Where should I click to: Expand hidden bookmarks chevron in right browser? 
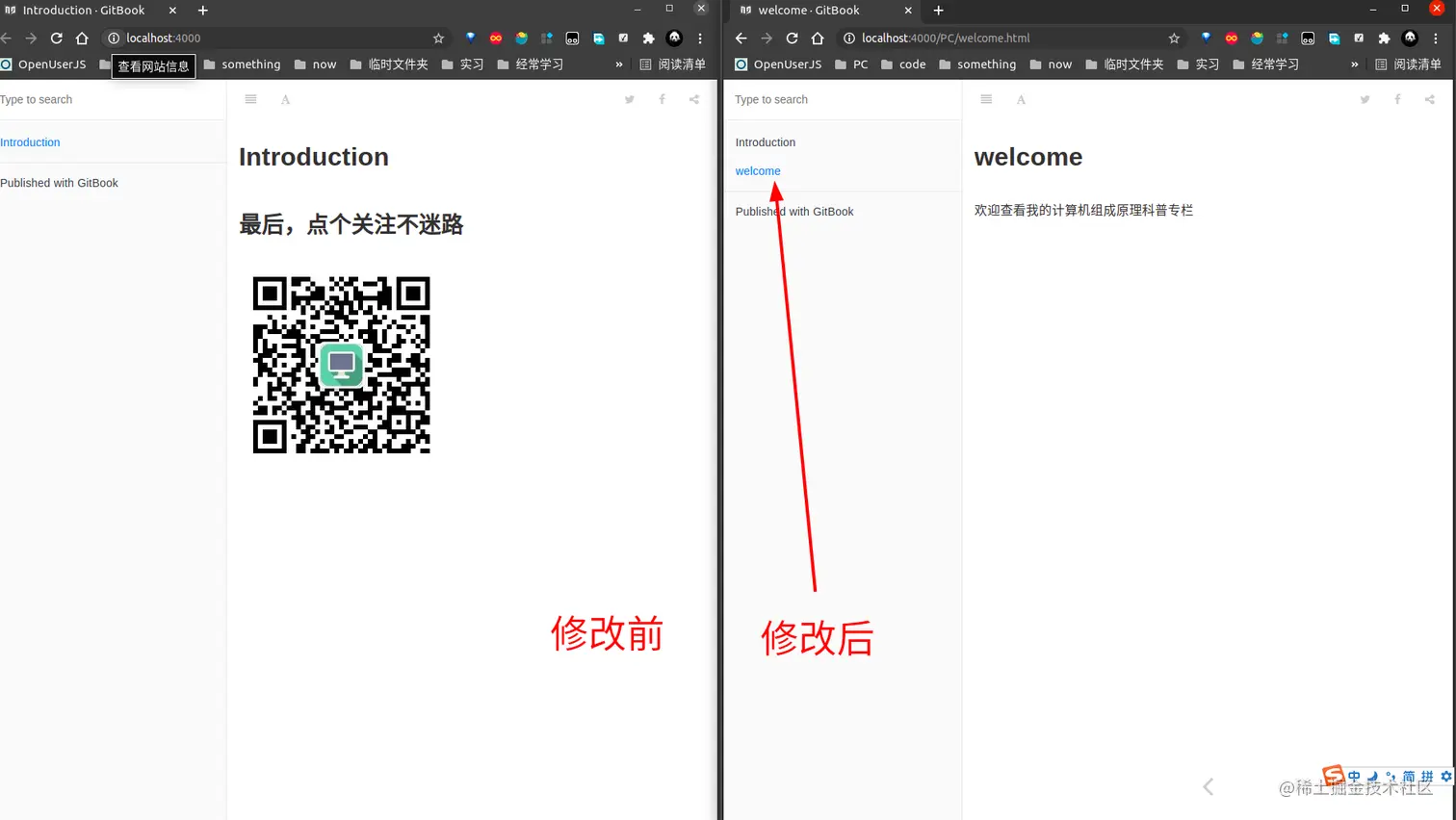pos(1355,64)
